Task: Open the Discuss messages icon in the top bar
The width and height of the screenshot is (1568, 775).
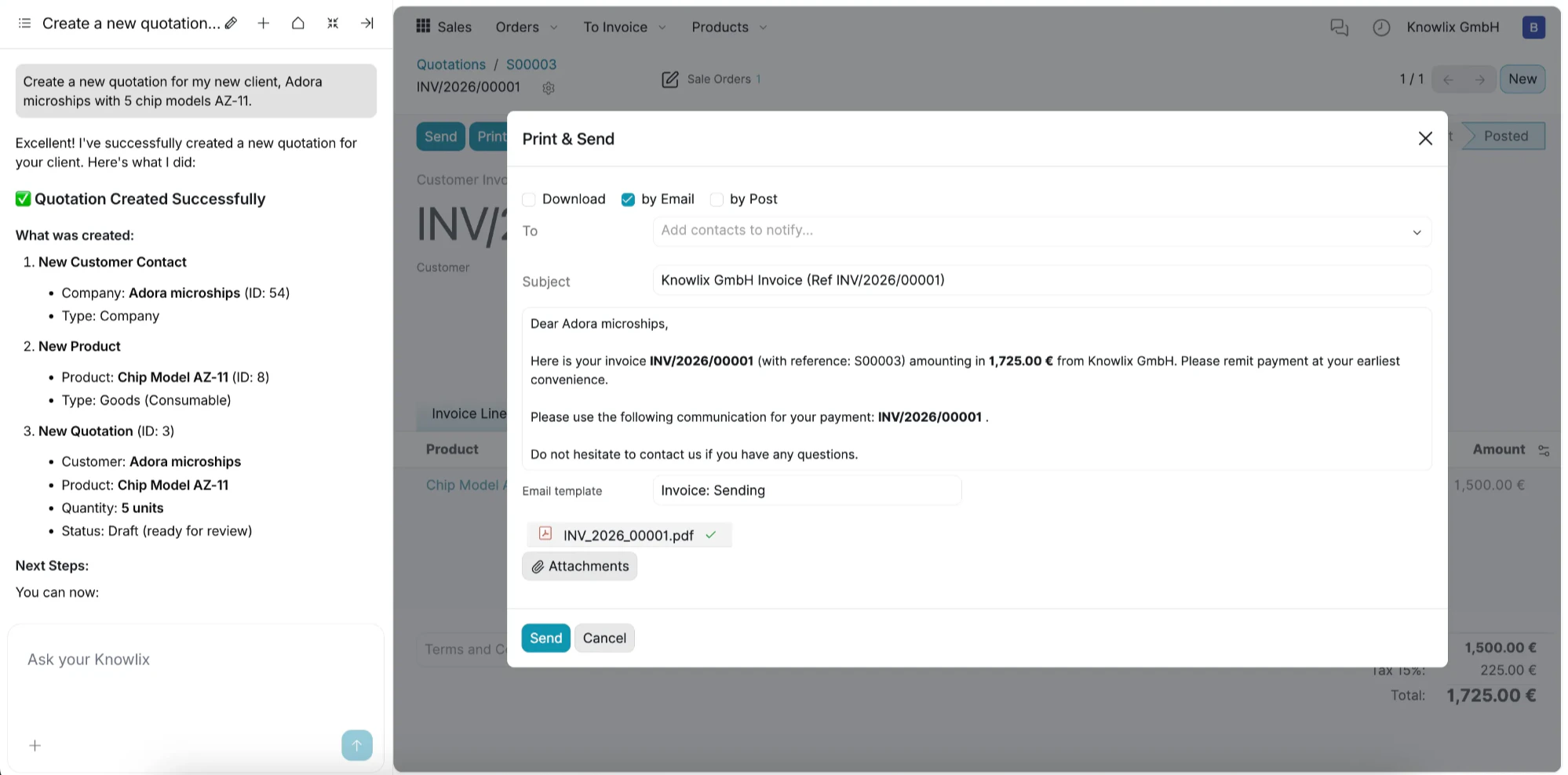Action: point(1339,27)
